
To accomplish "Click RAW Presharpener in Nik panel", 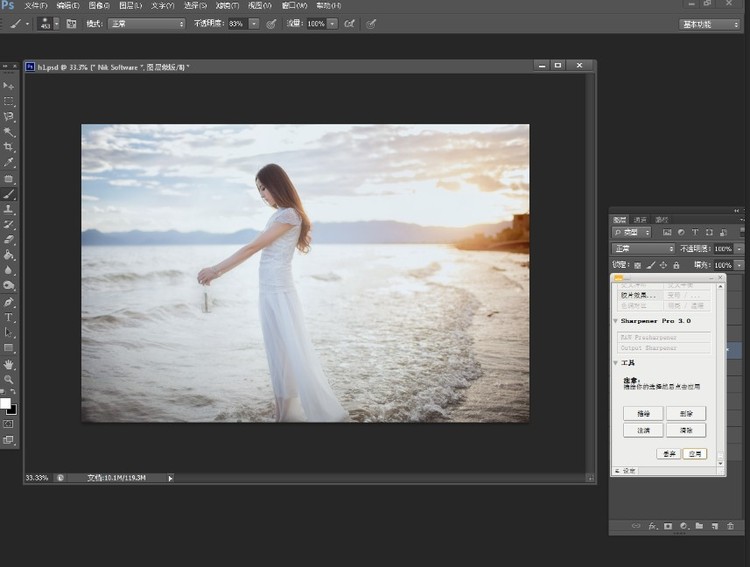I will (x=664, y=337).
